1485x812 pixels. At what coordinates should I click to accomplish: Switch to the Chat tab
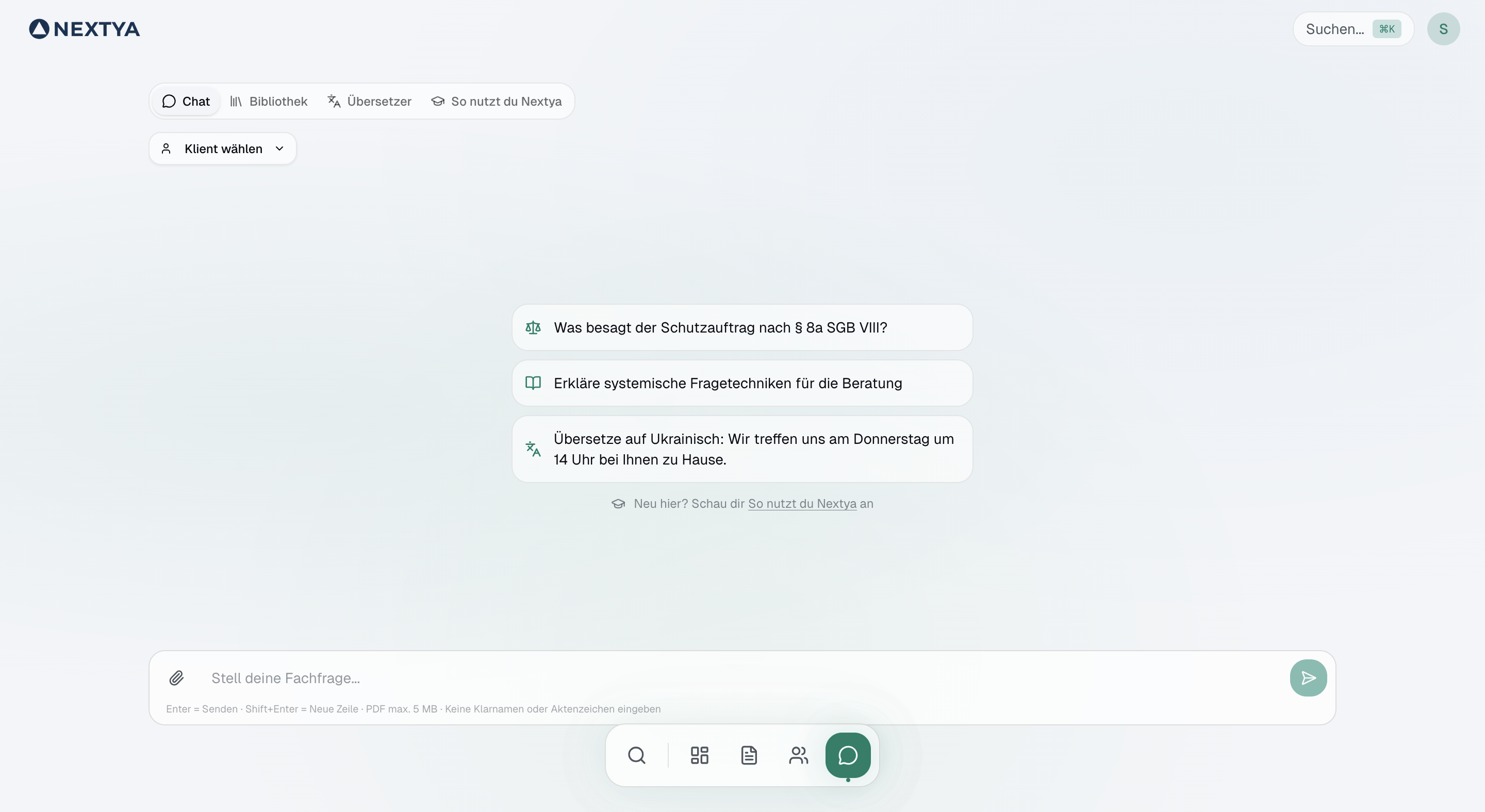click(186, 102)
